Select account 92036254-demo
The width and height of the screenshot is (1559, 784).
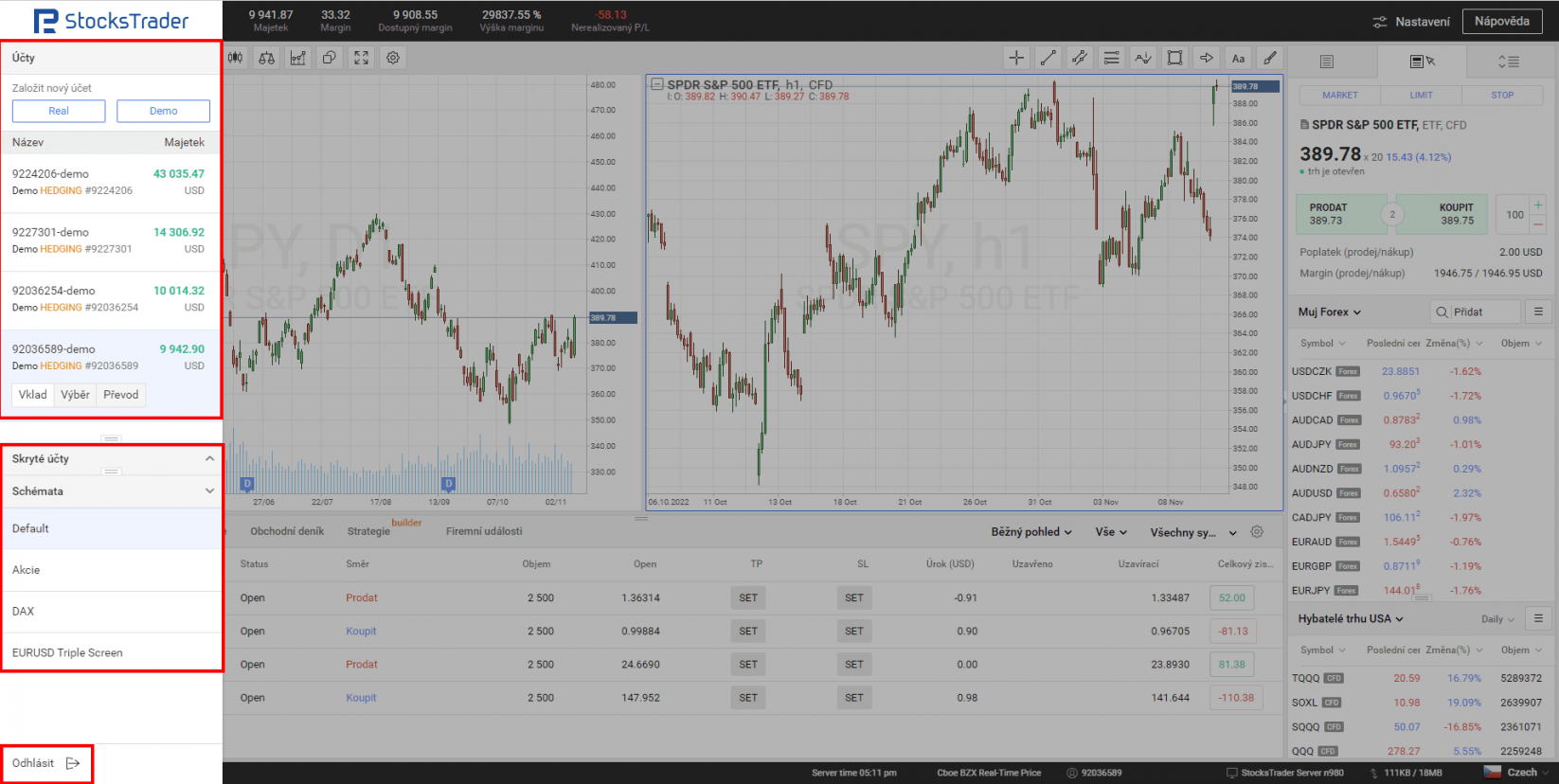(110, 300)
